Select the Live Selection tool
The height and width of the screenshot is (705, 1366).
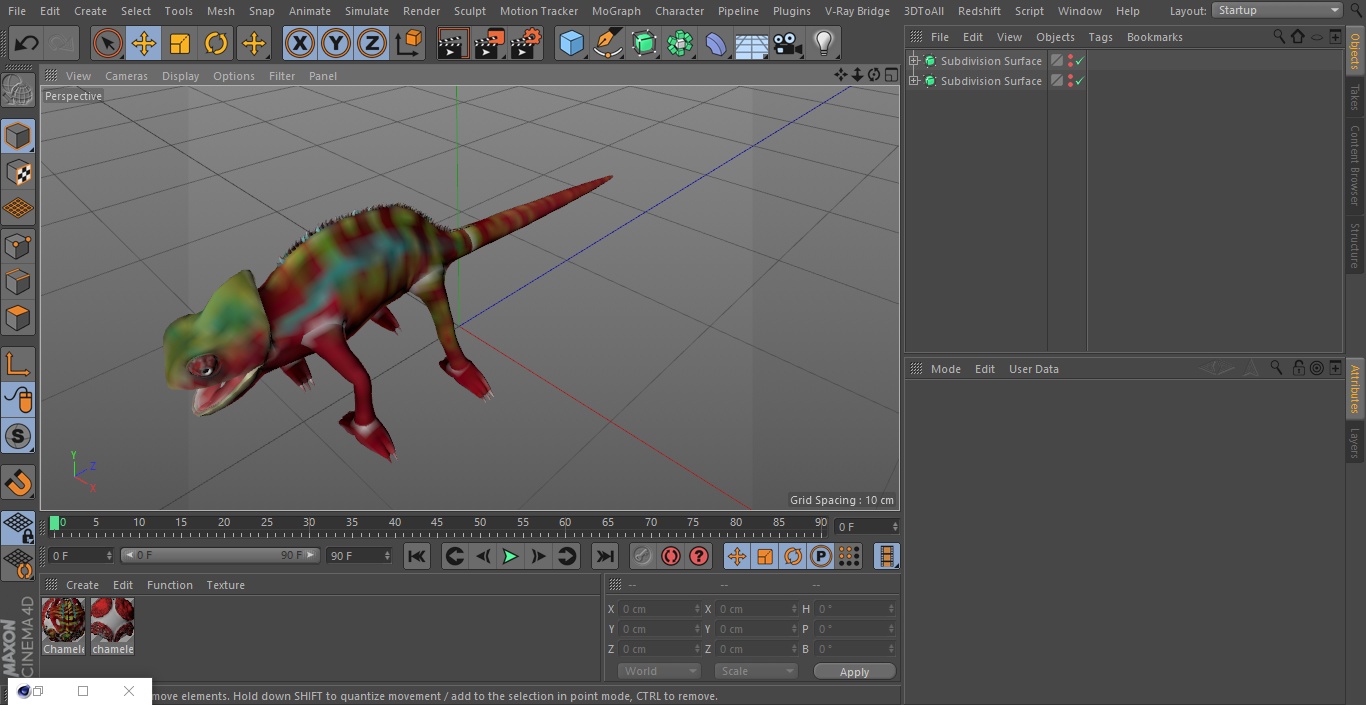(107, 43)
